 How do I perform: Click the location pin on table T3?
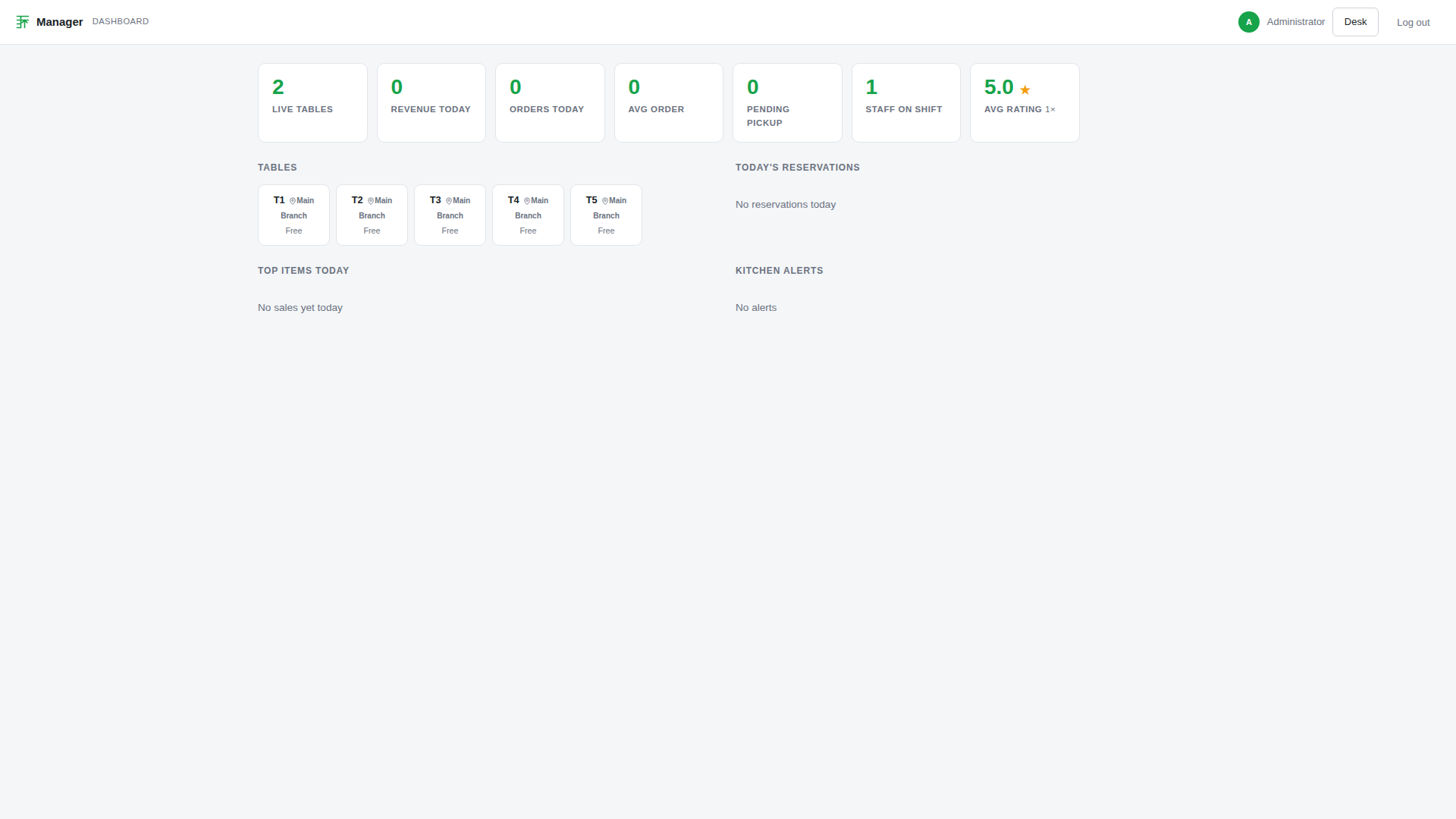[449, 201]
